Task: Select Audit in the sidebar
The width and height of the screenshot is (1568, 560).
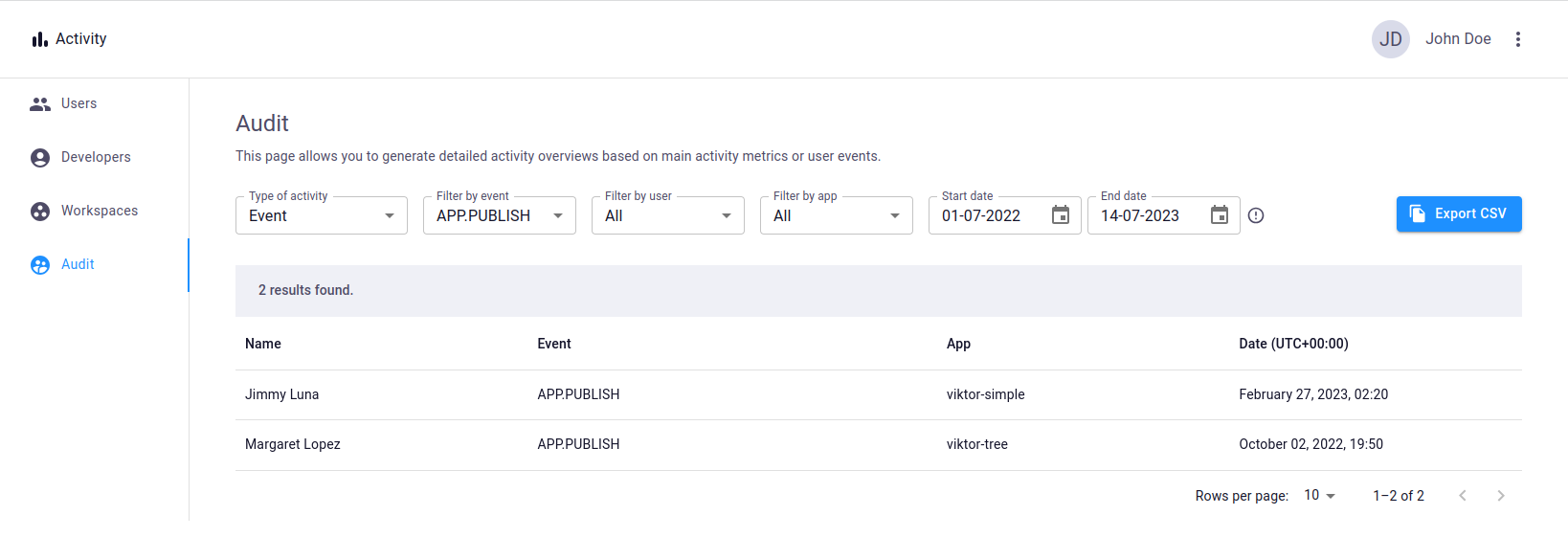Action: tap(78, 265)
